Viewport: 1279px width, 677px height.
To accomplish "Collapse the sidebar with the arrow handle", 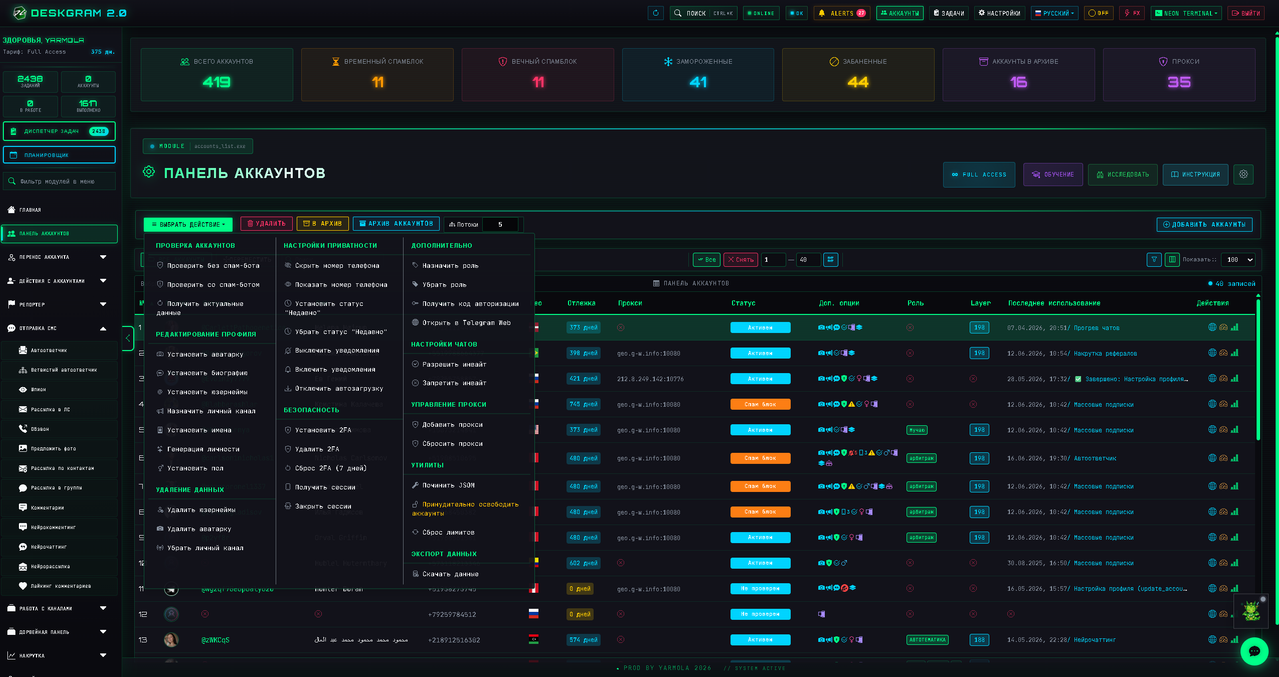I will tap(127, 338).
